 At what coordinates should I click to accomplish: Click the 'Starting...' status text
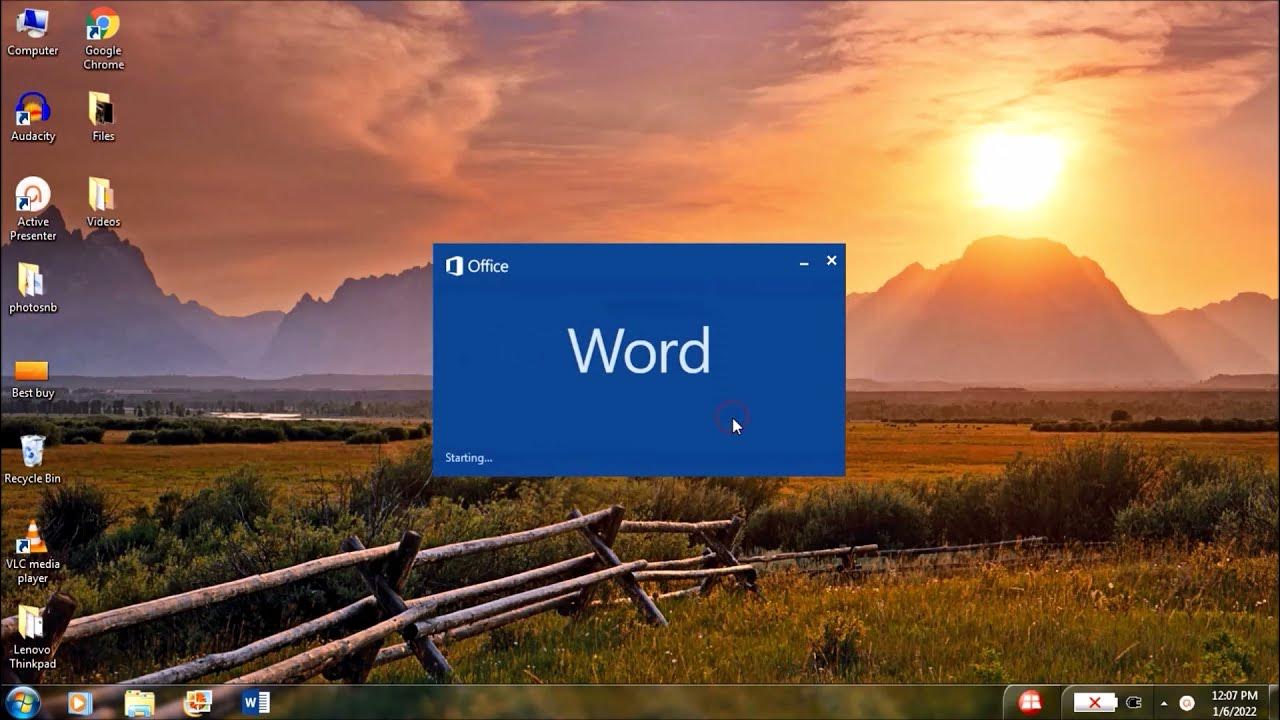click(x=468, y=458)
